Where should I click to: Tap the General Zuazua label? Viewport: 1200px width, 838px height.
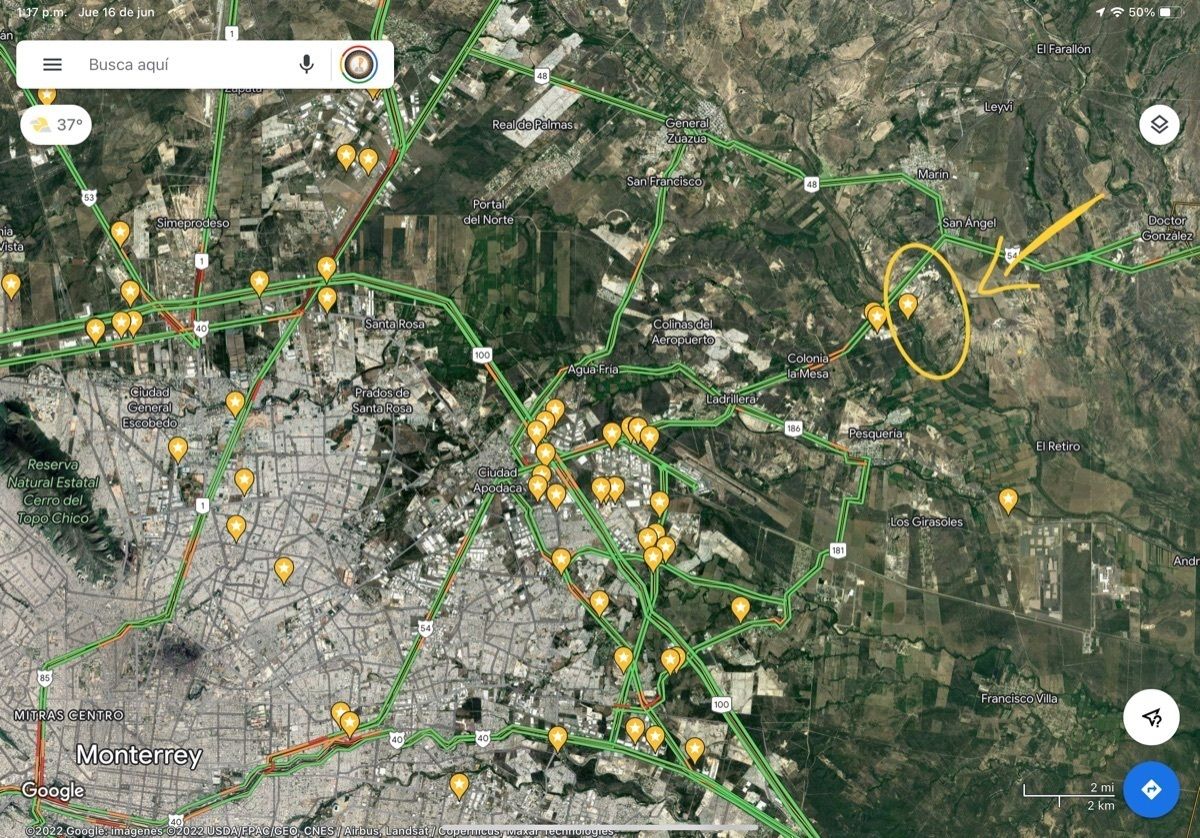click(x=687, y=130)
